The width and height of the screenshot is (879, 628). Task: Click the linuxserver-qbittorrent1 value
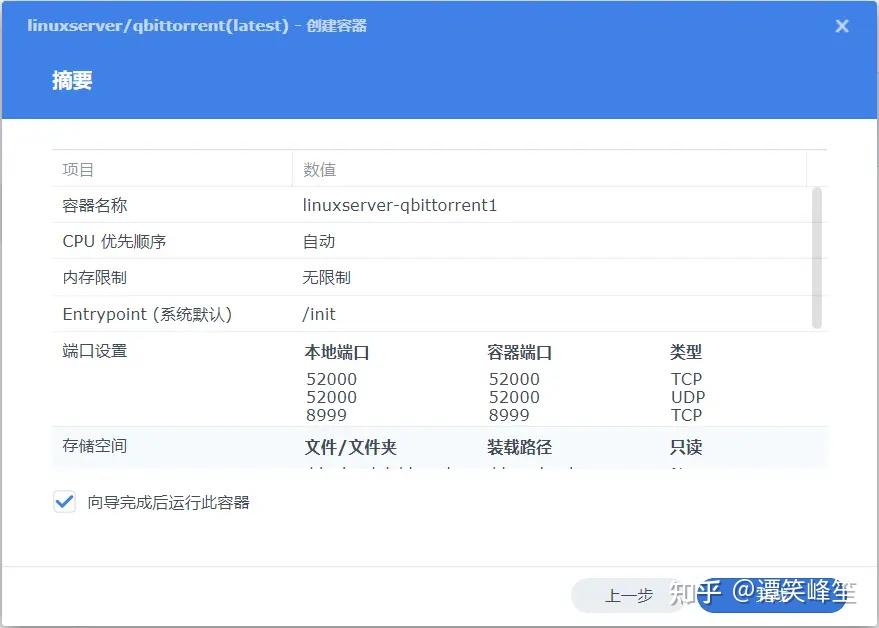click(400, 205)
